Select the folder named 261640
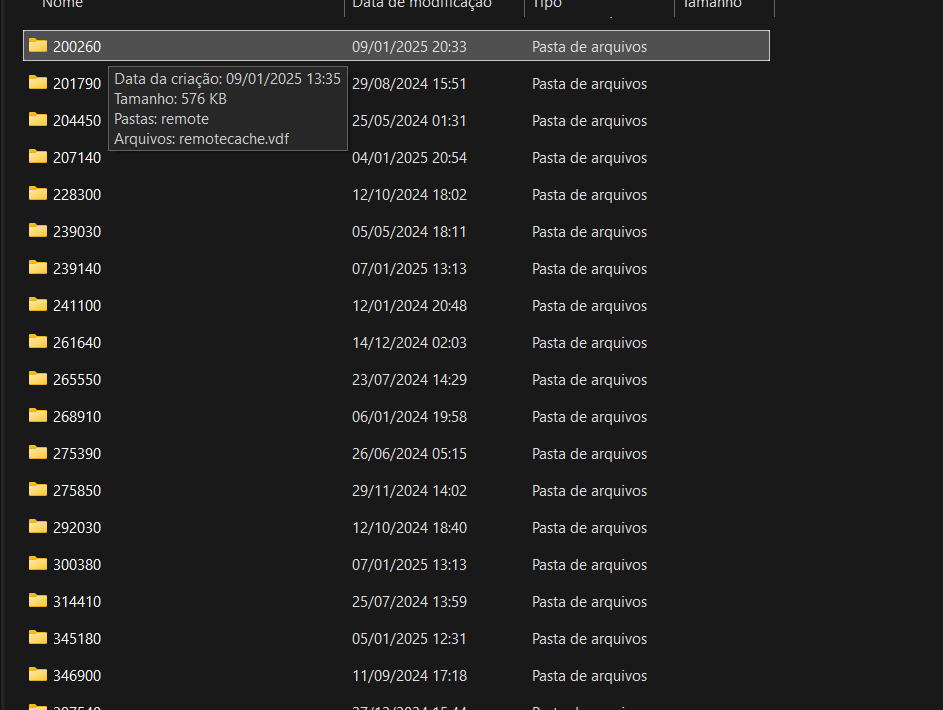 [77, 343]
